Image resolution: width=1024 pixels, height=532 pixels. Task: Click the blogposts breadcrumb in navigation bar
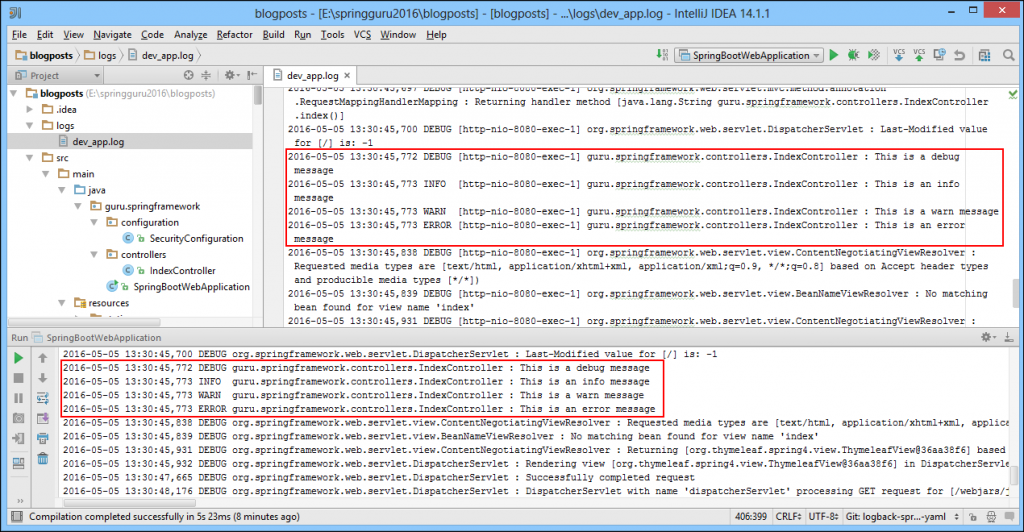click(44, 55)
